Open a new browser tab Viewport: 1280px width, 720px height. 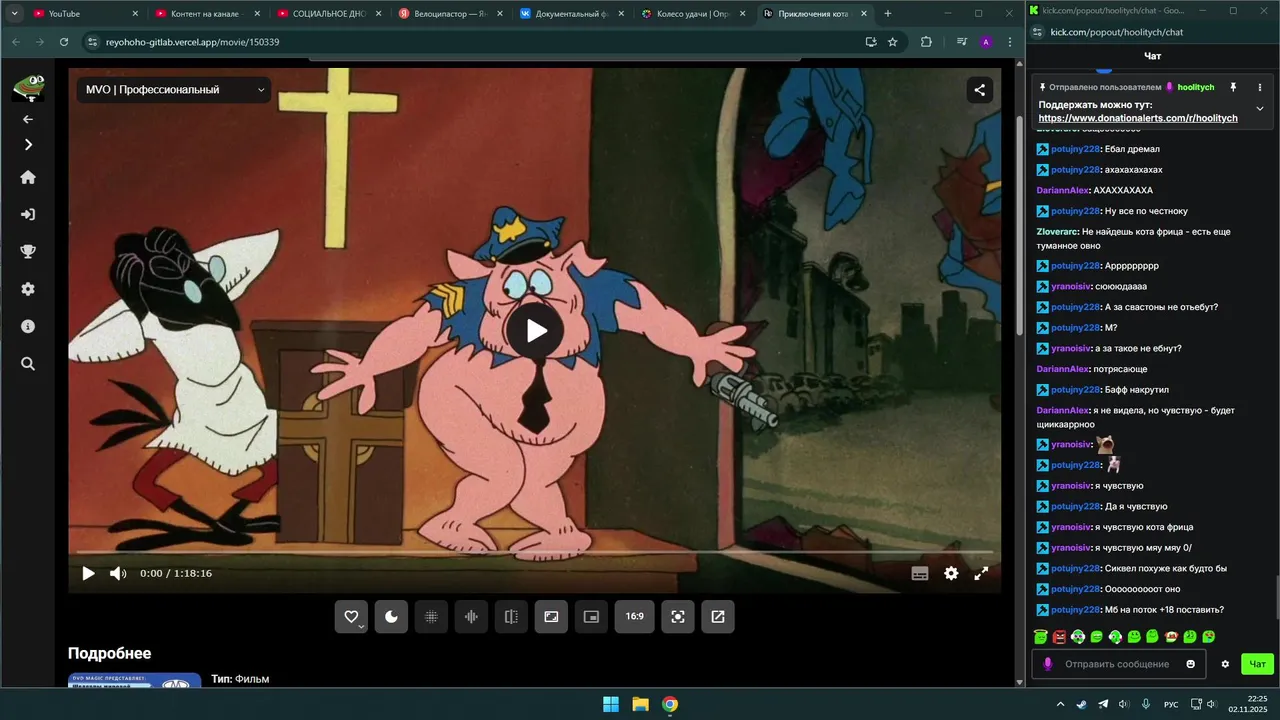point(887,14)
